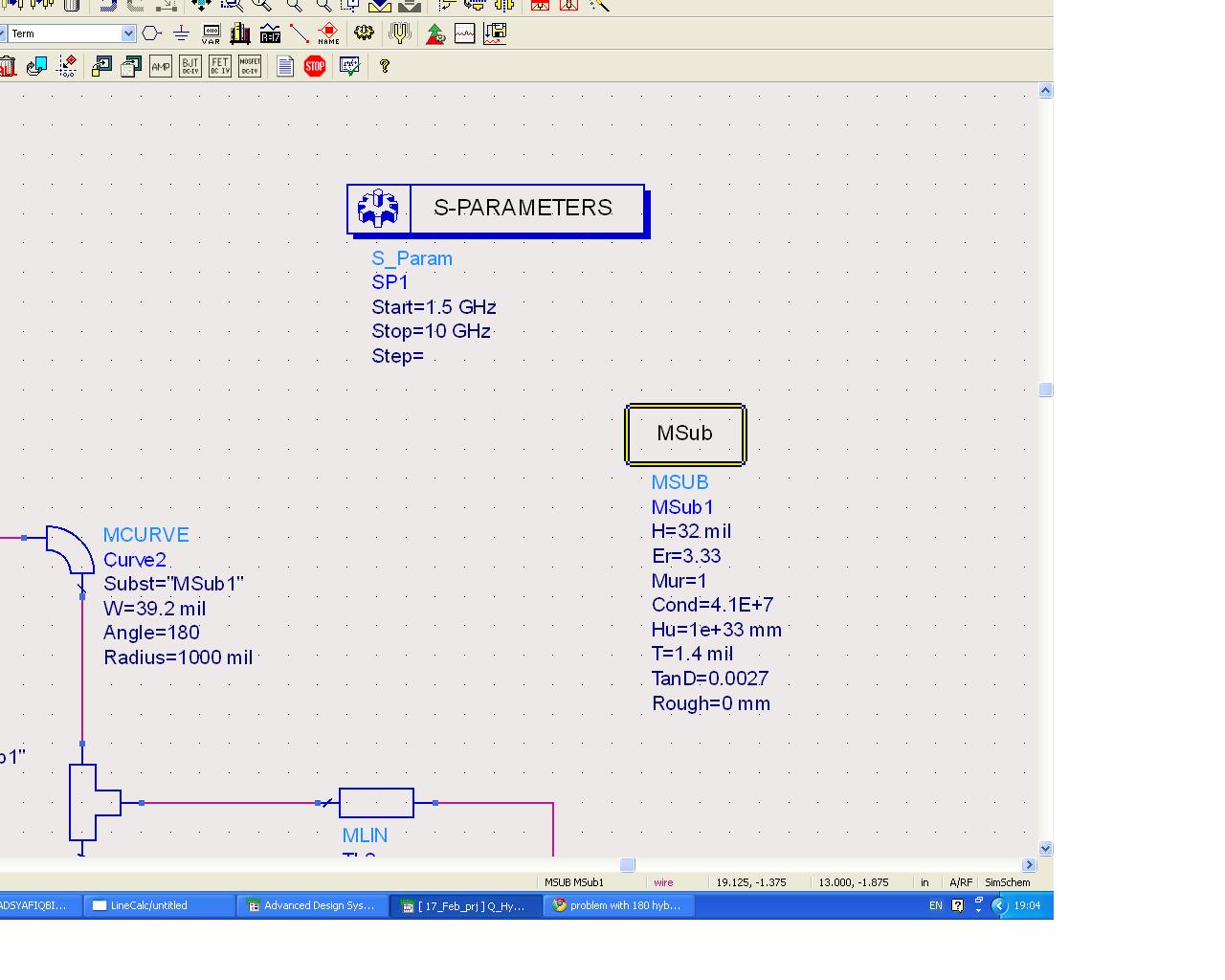Click the red STOP simulation icon

point(315,66)
